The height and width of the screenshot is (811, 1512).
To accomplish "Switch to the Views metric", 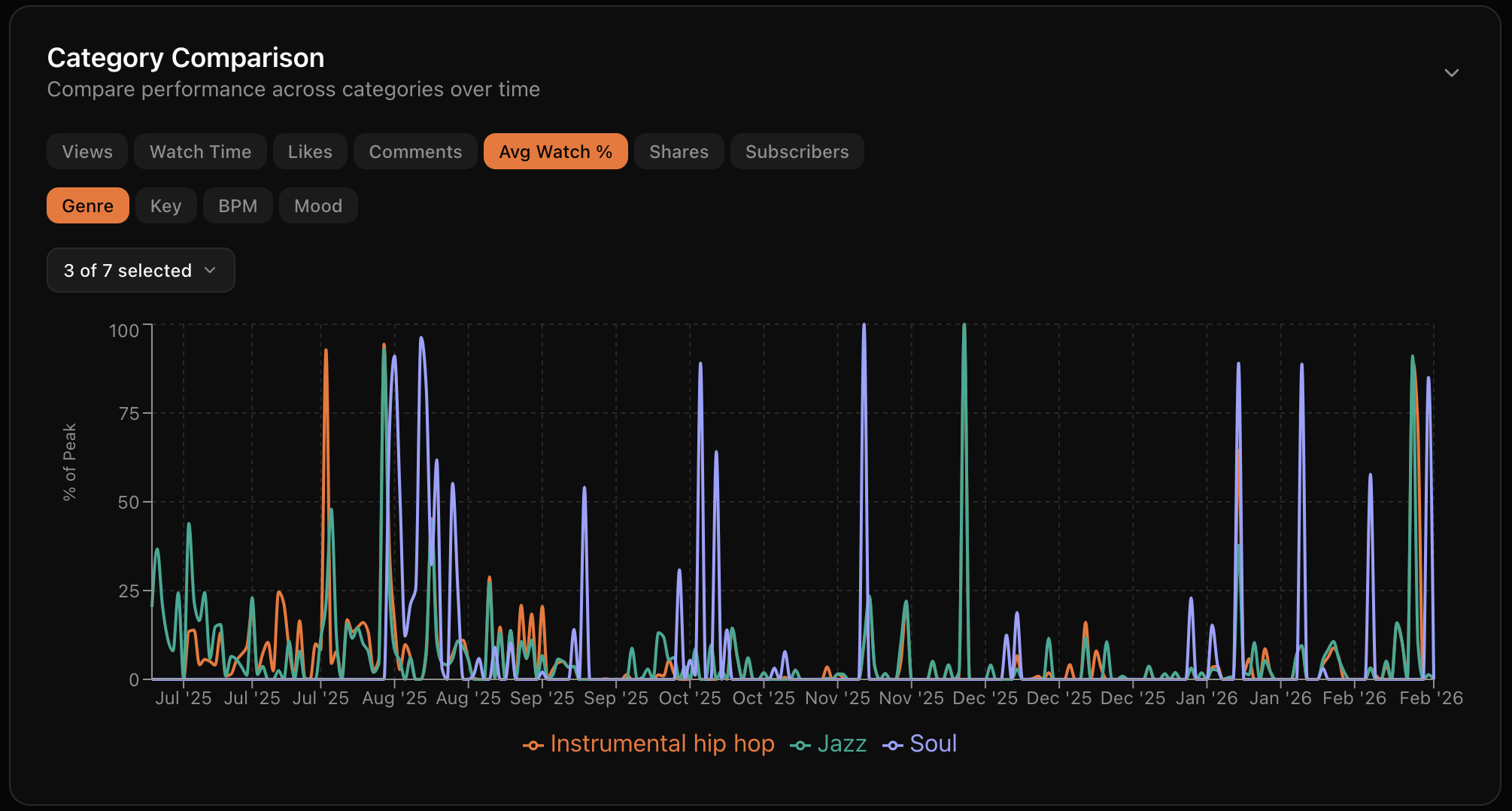I will 87,151.
